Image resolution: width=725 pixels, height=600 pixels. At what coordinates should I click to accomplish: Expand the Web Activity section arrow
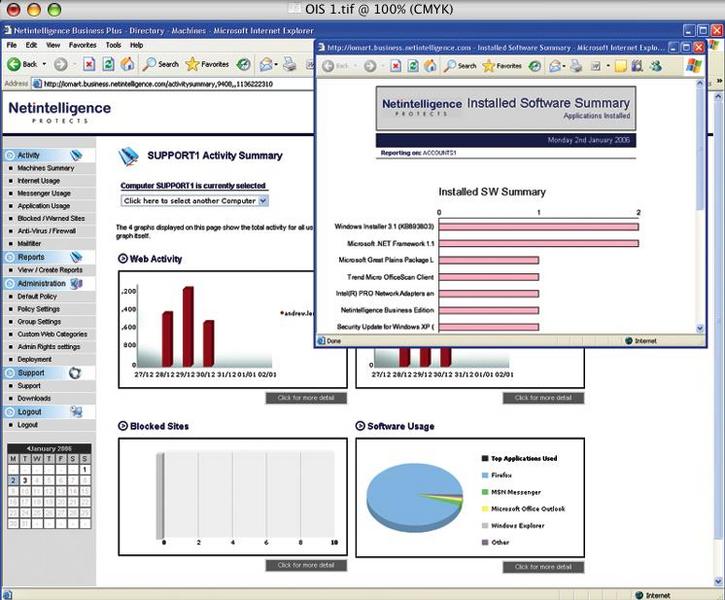[x=123, y=259]
